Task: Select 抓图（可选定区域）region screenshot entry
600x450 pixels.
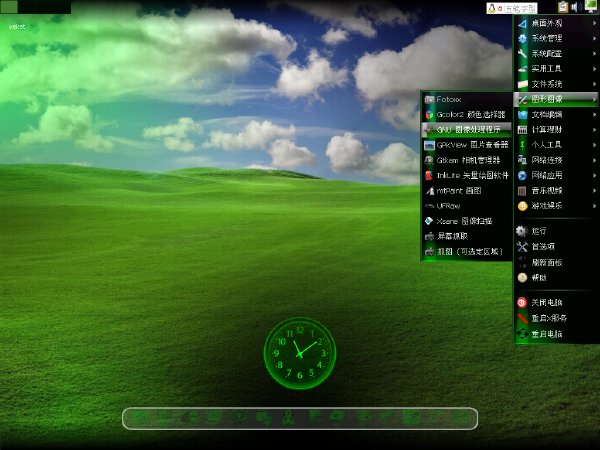Action: click(x=466, y=251)
